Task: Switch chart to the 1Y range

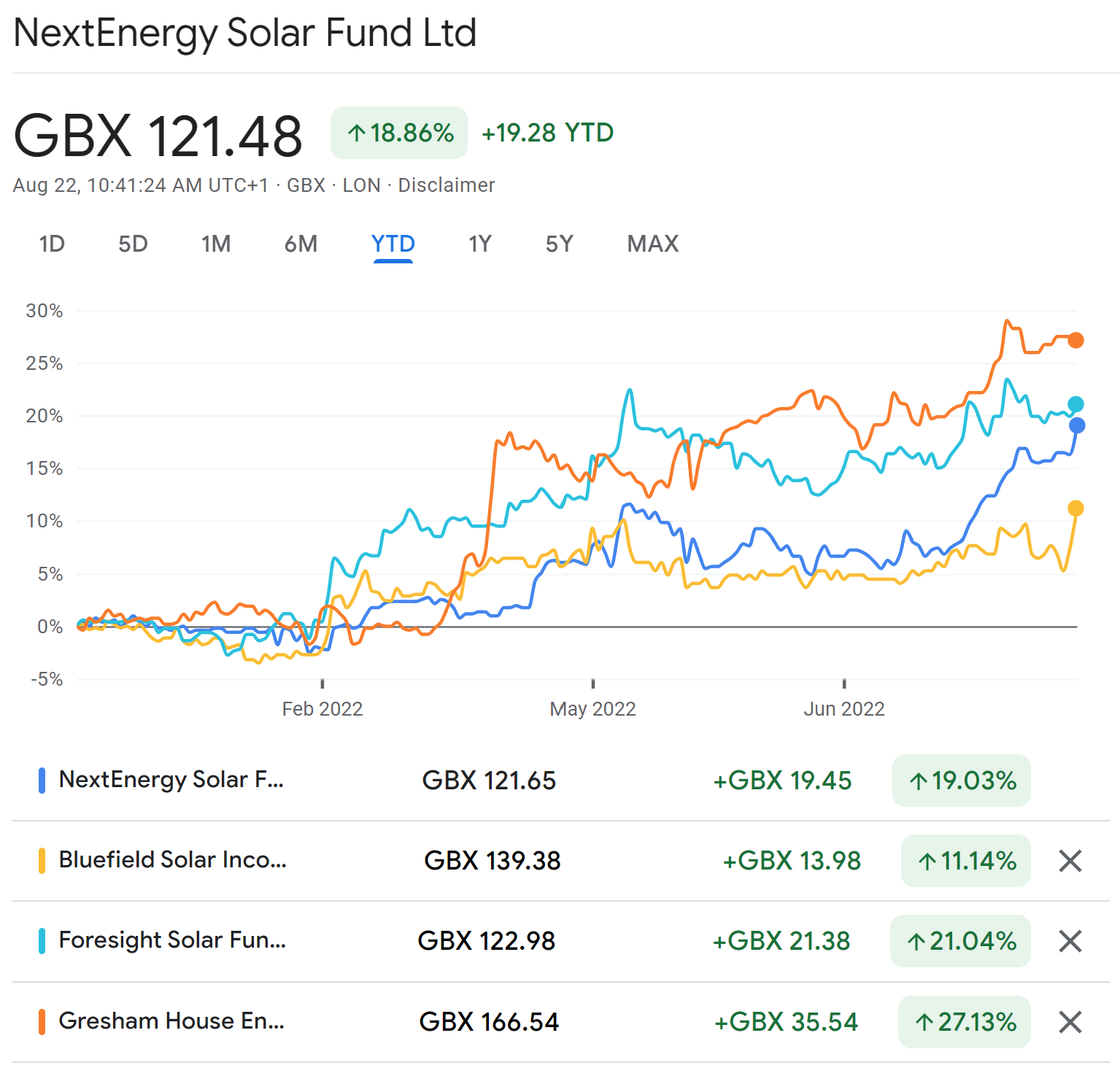Action: coord(480,244)
